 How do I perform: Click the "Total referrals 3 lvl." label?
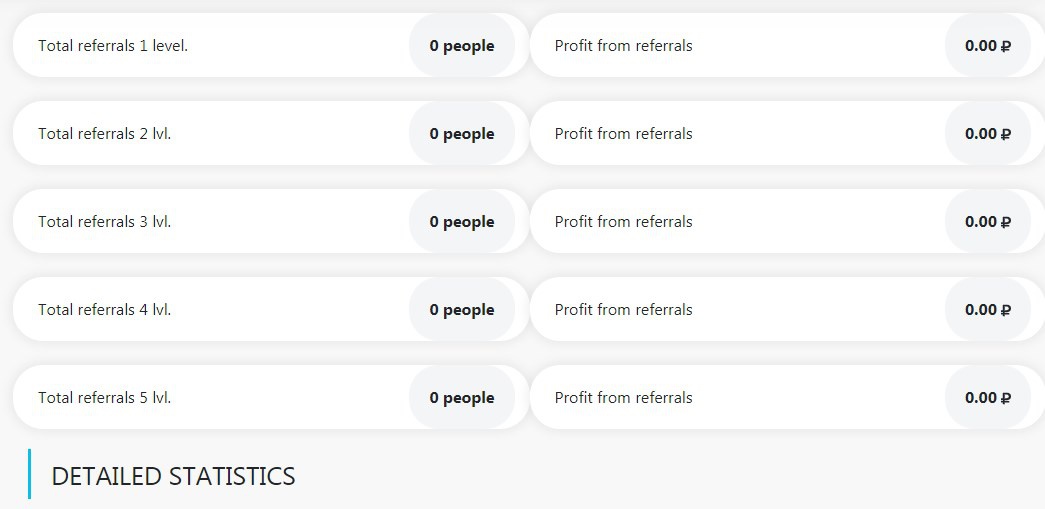click(x=105, y=222)
